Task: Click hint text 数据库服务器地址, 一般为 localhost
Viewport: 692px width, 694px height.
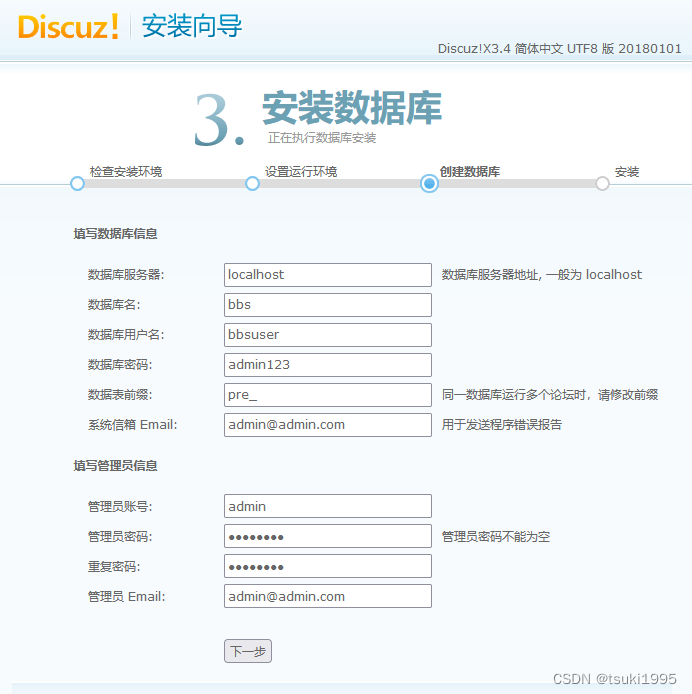Action: (x=541, y=275)
